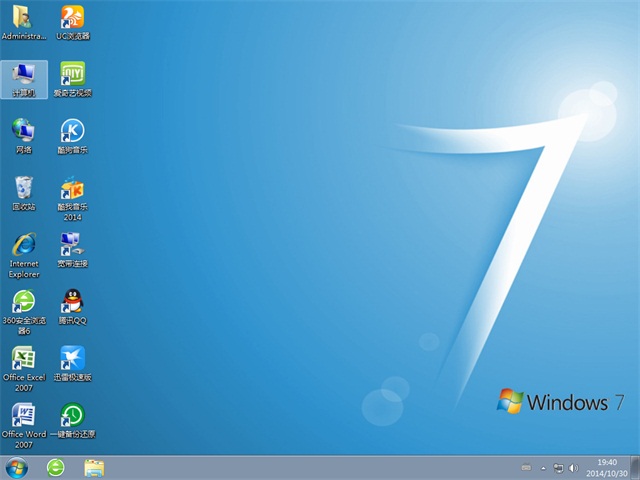640x480 pixels.
Task: Select the 网络 desktop icon
Action: [24, 136]
